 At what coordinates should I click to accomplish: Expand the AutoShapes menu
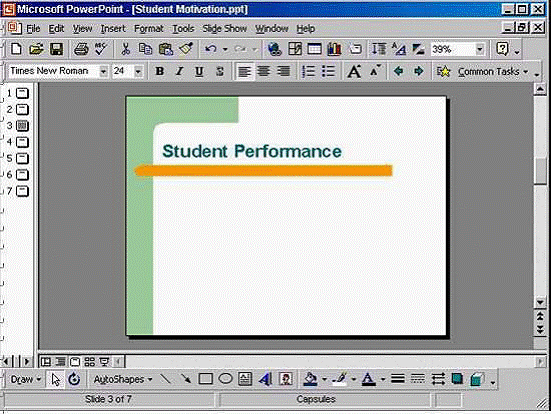click(x=123, y=380)
